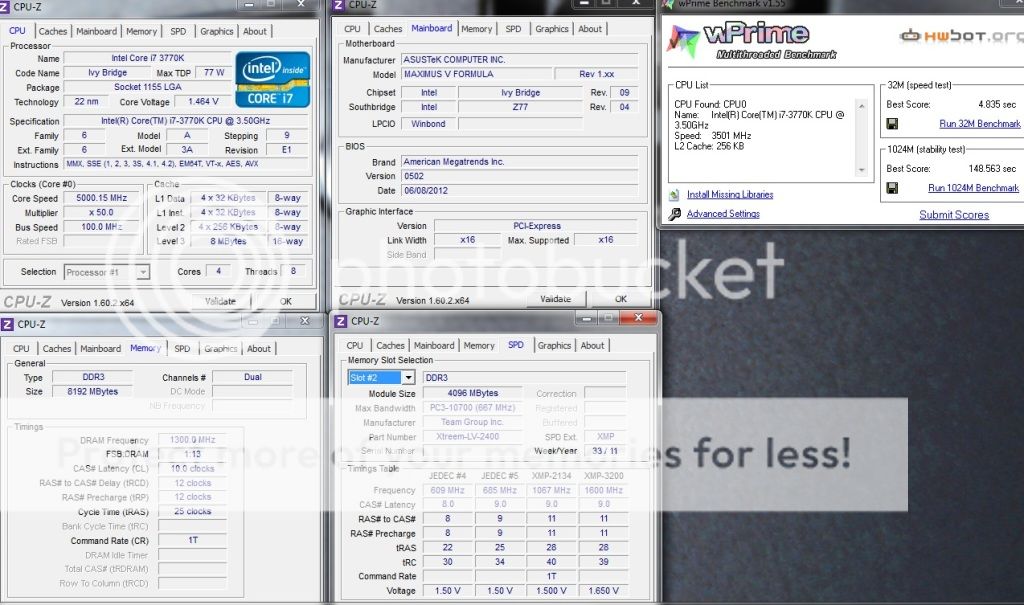
Task: Click Validate in the Motherboard CPU-Z window
Action: tap(556, 299)
